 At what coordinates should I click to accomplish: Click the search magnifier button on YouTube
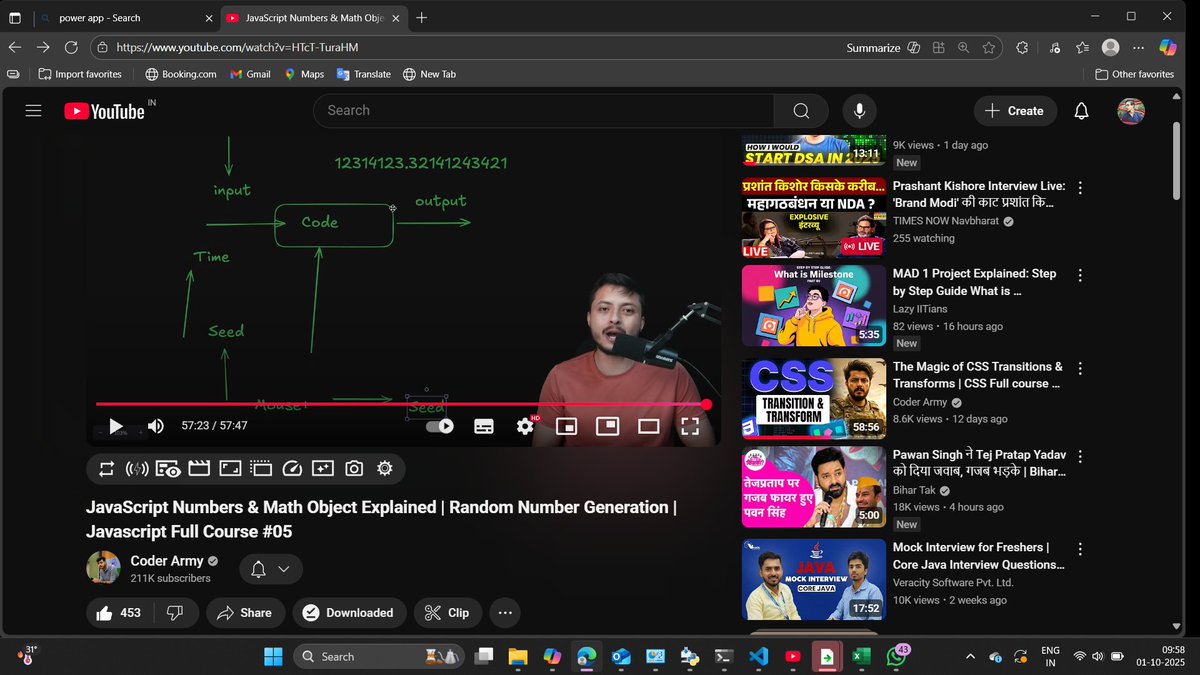point(801,111)
